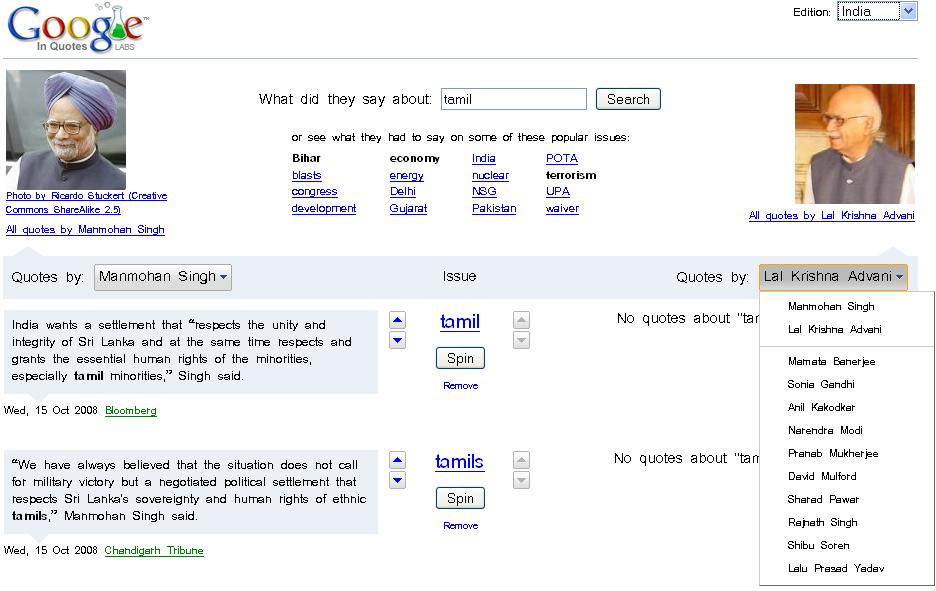Collapse the Lal Krishna Advani dropdown

click(x=833, y=277)
